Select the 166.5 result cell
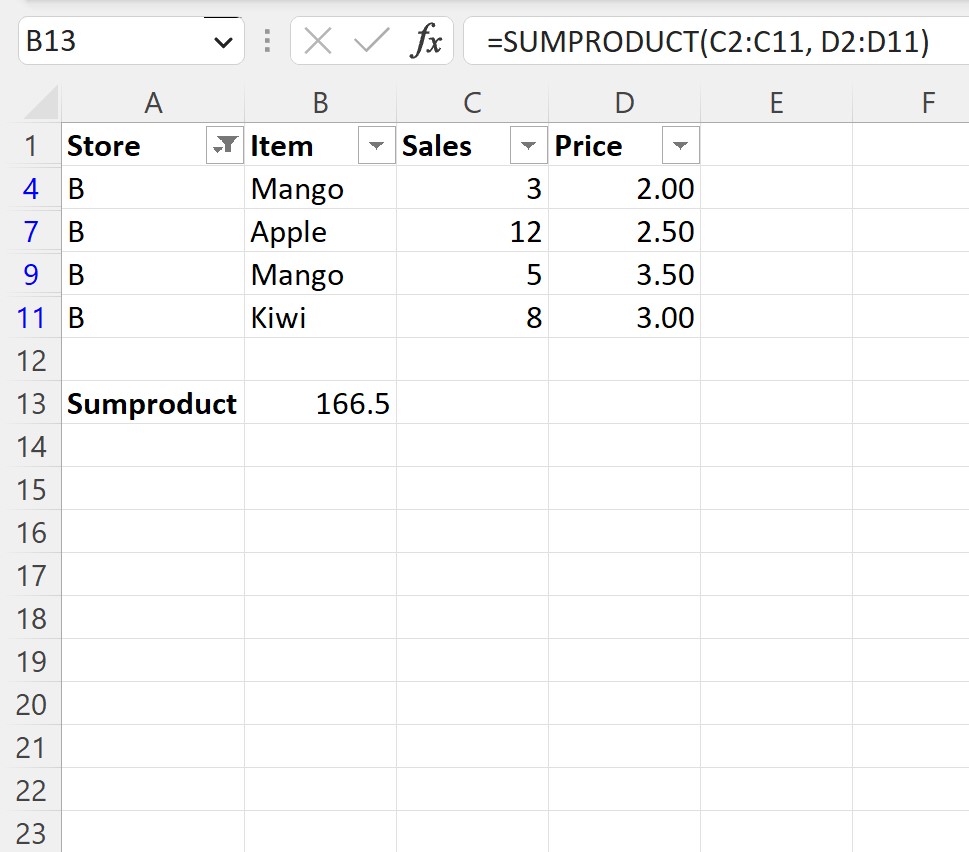 [320, 403]
